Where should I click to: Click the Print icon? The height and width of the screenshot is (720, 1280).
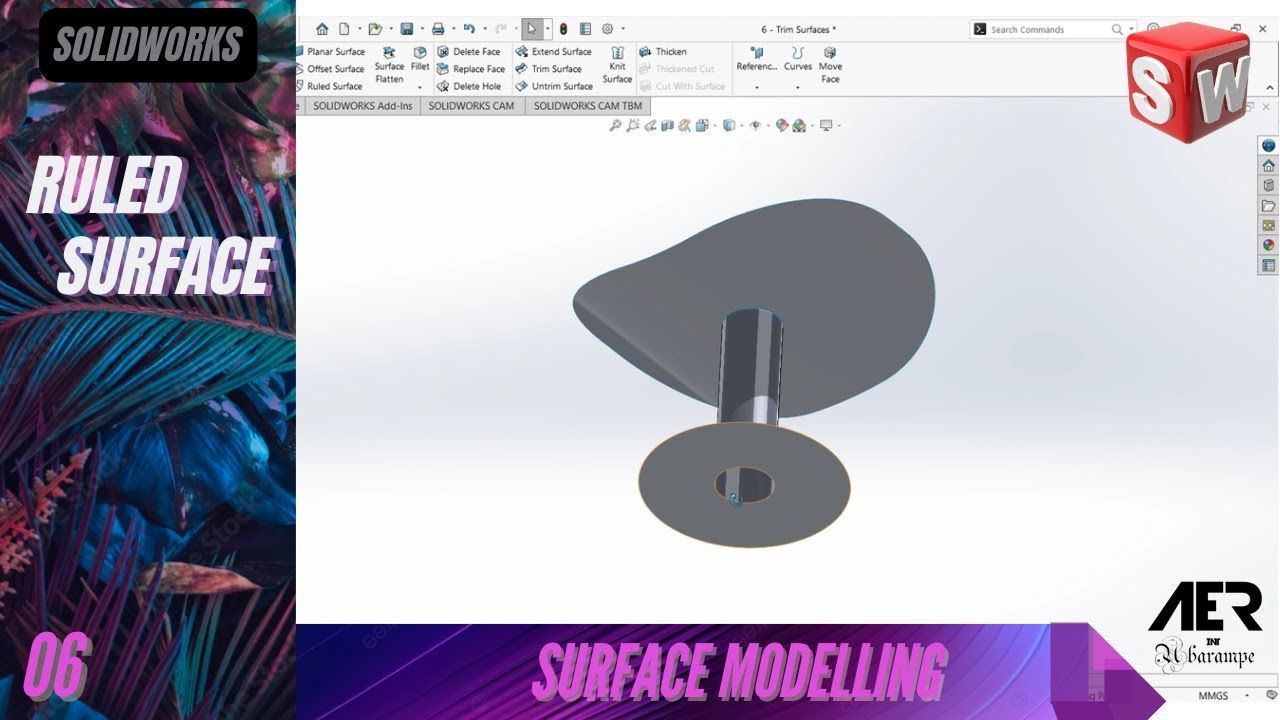(x=438, y=29)
